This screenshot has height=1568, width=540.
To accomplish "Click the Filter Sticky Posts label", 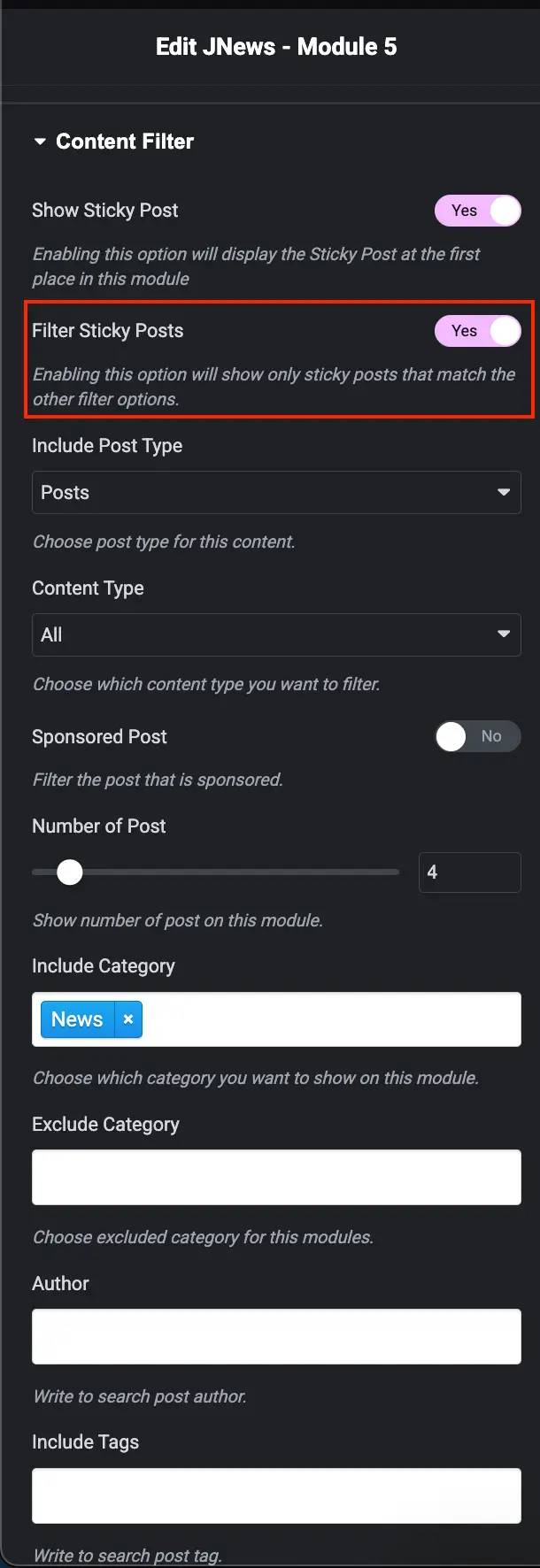I will pos(108,331).
